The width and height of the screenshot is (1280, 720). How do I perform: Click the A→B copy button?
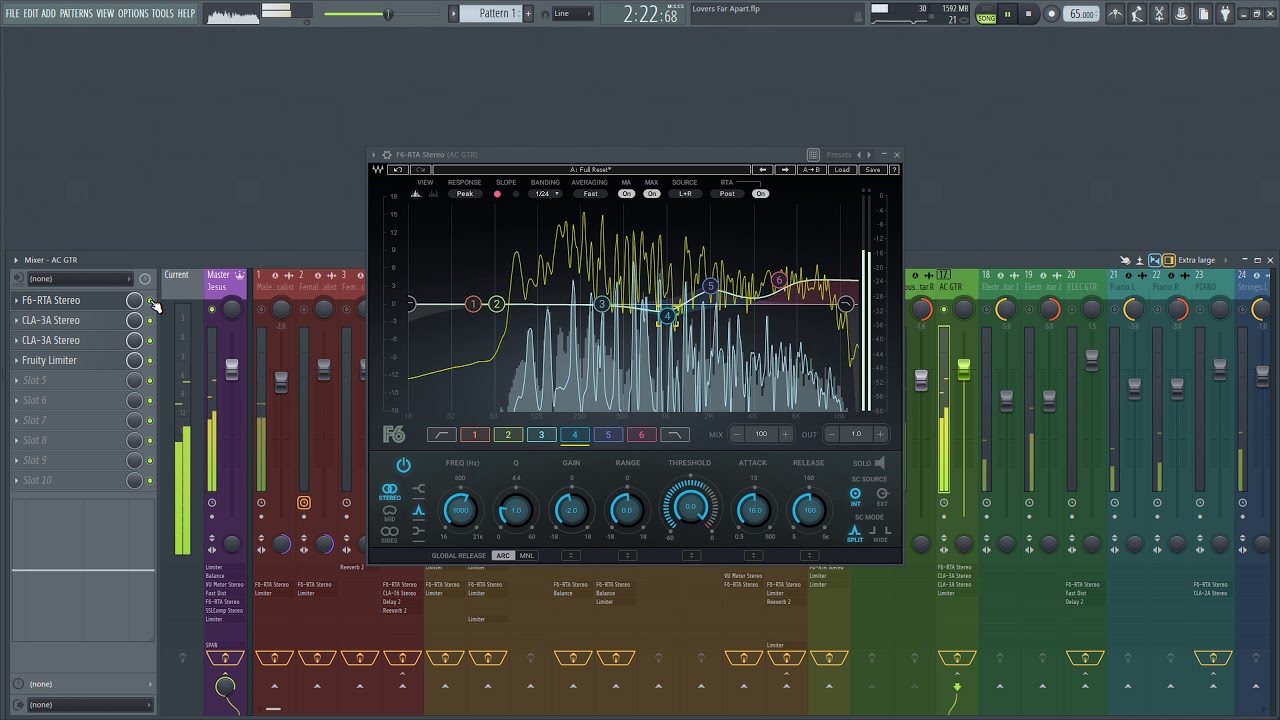[811, 170]
